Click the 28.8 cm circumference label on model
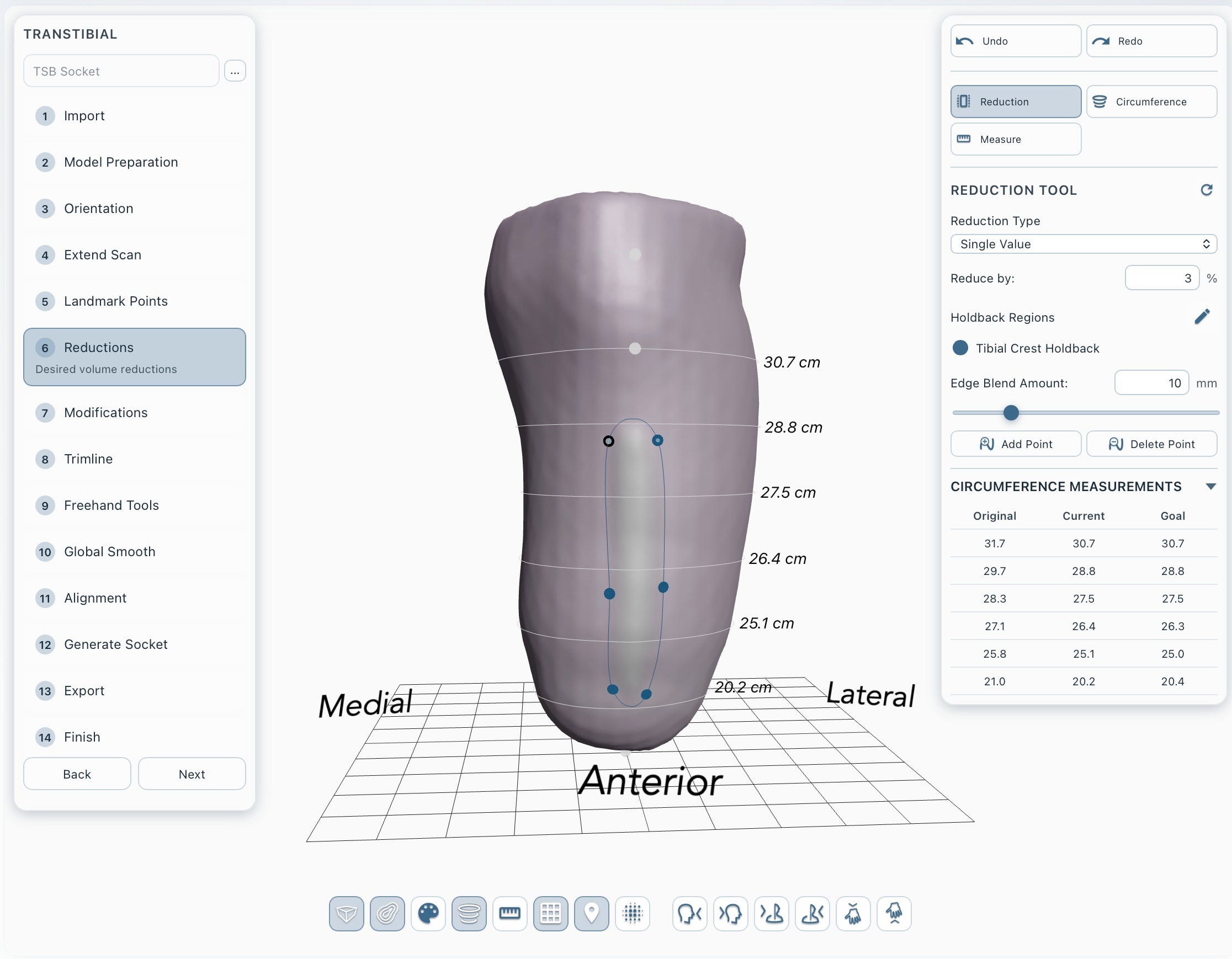The image size is (1232, 959). [x=793, y=427]
